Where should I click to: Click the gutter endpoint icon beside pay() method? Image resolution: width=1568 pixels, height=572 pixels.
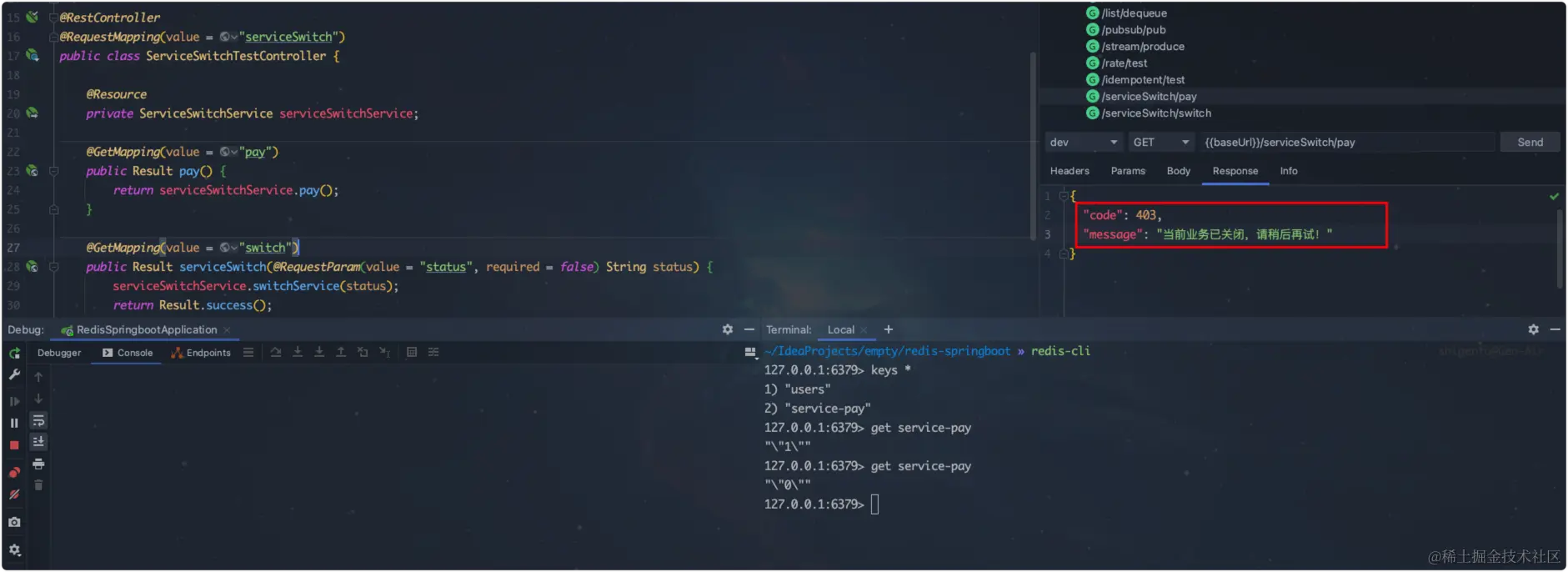[x=32, y=170]
